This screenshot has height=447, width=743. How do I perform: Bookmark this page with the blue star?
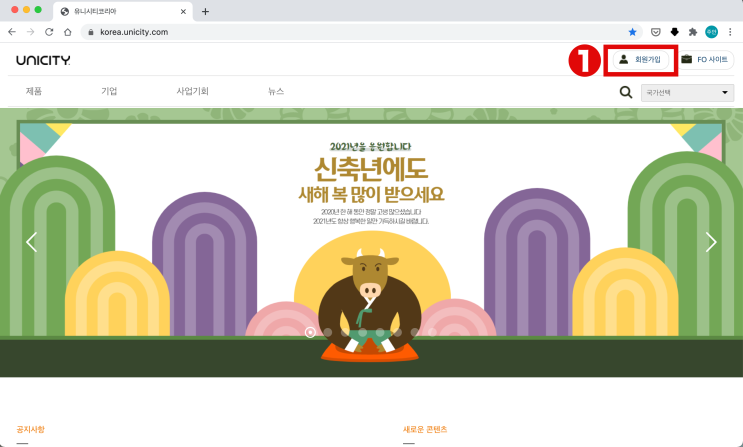(632, 32)
